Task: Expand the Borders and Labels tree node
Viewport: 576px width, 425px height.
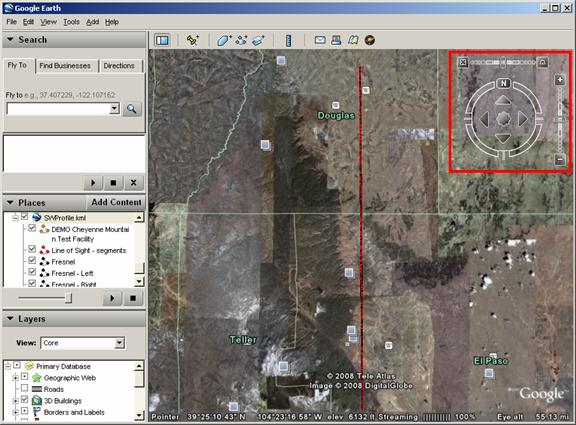Action: (x=15, y=412)
